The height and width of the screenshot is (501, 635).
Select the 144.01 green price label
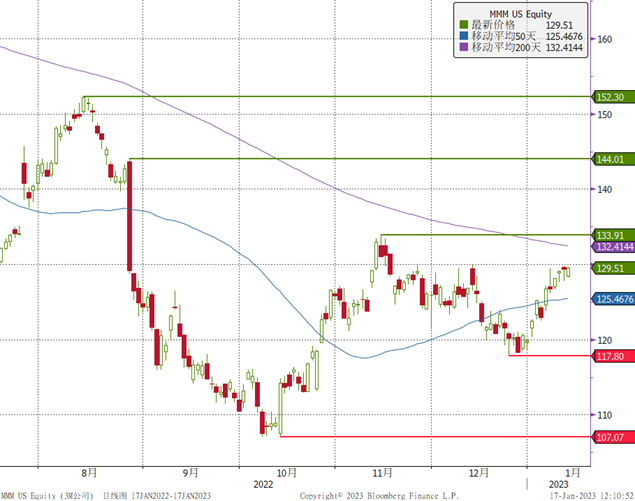tap(610, 159)
